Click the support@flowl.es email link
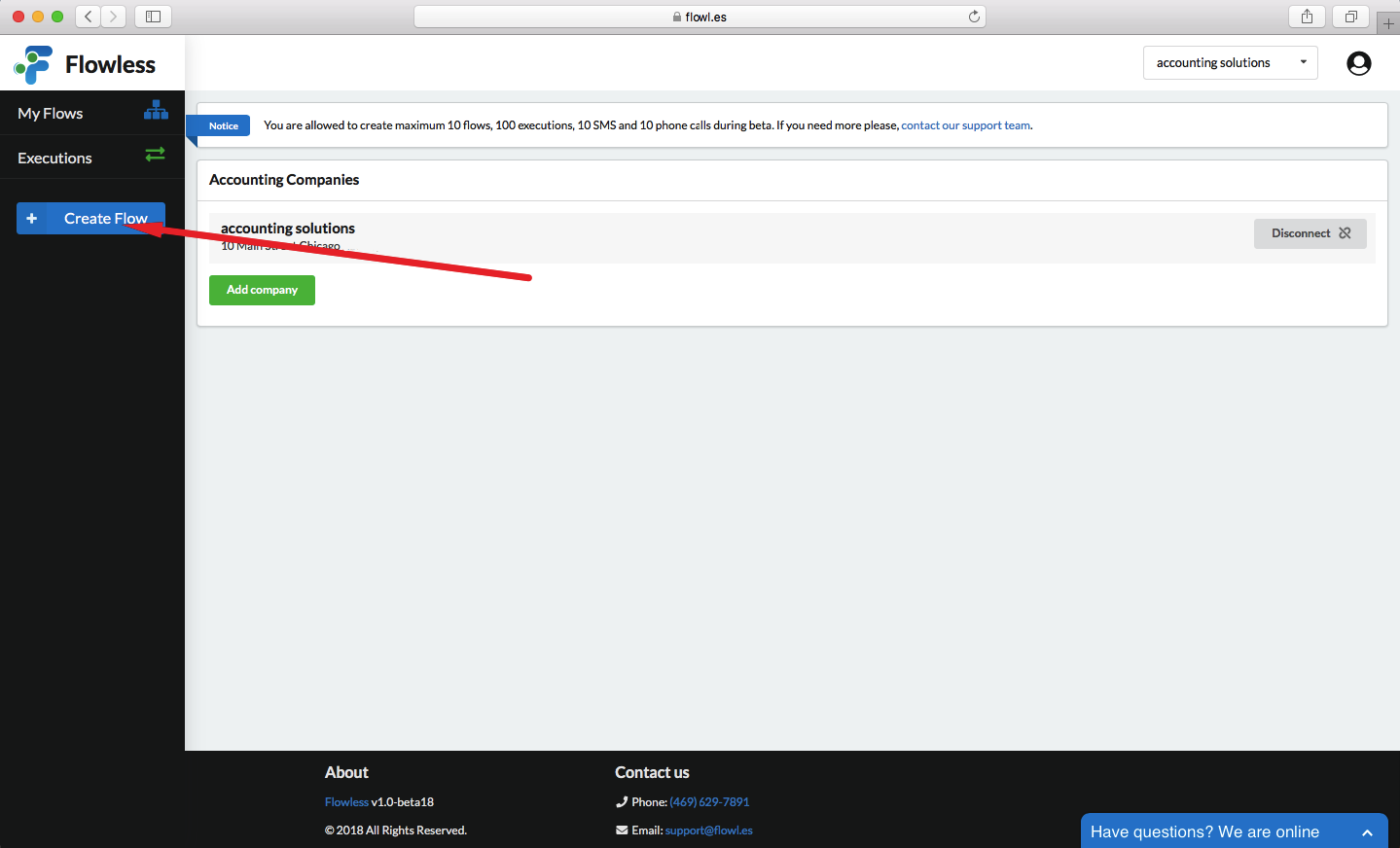The height and width of the screenshot is (848, 1400). pyautogui.click(x=708, y=830)
